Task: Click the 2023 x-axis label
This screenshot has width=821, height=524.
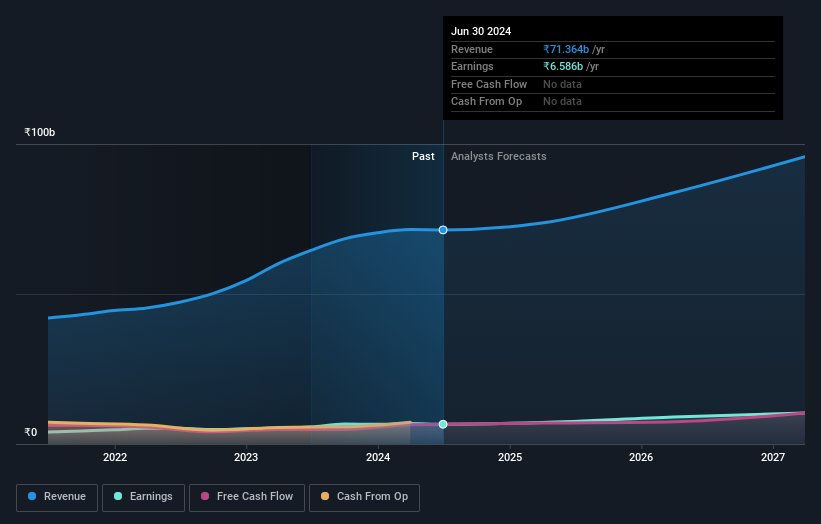Action: (246, 458)
